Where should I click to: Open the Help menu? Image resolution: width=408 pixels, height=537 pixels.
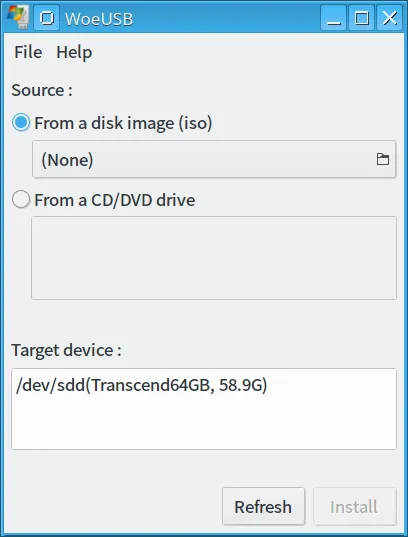coord(74,52)
